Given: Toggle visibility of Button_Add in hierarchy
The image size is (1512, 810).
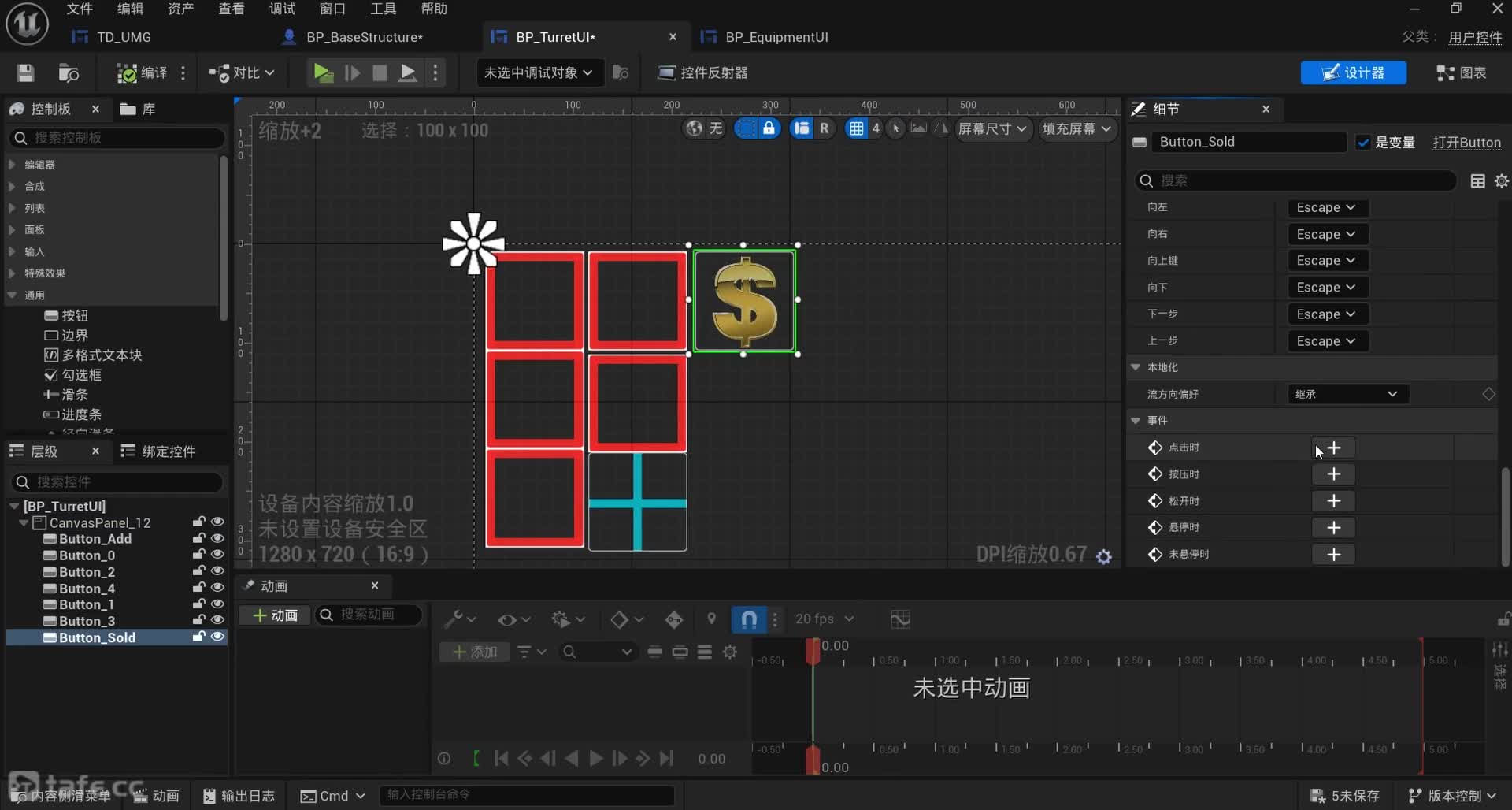Looking at the screenshot, I should point(218,538).
